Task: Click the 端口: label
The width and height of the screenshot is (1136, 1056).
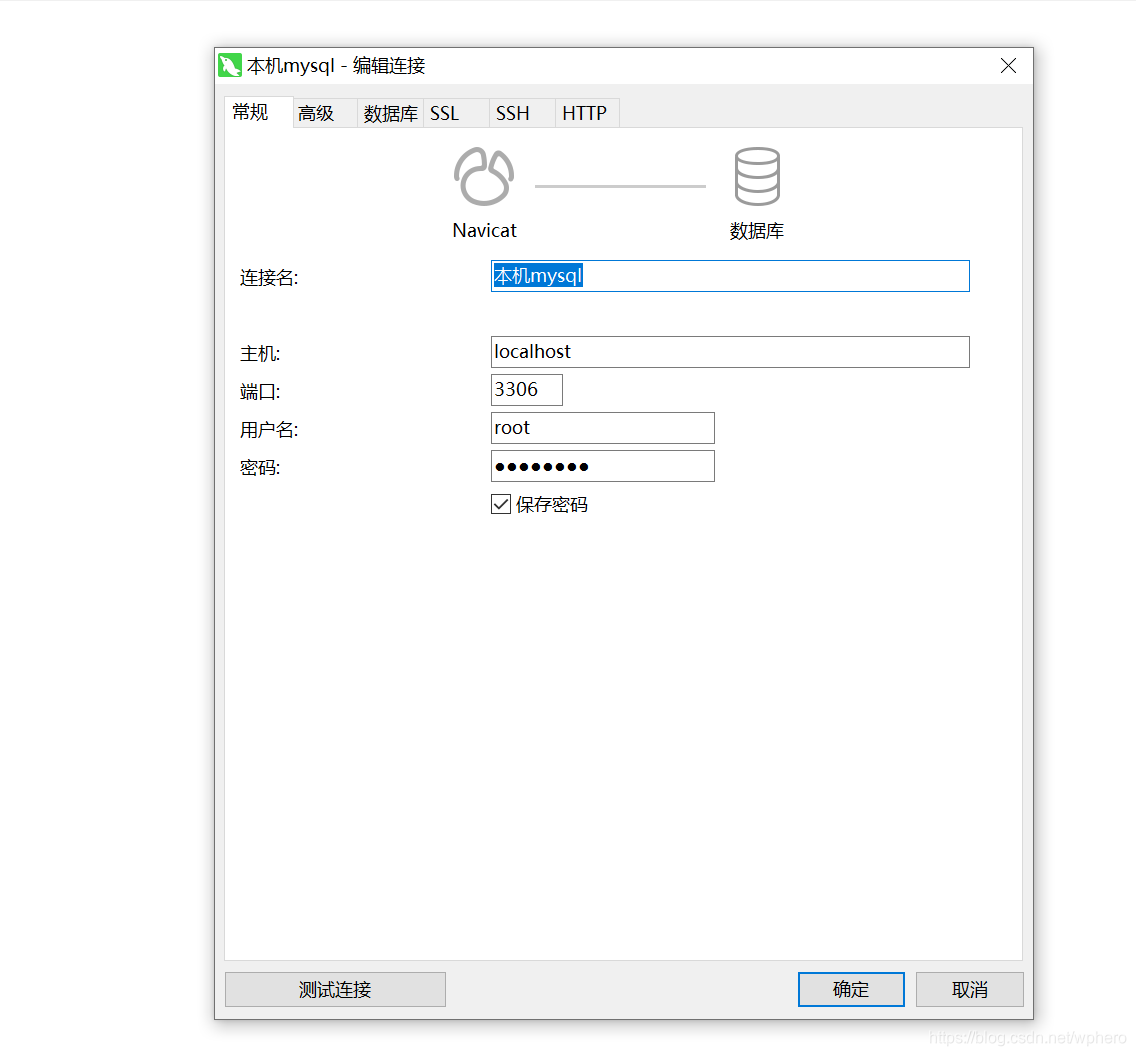Action: click(x=260, y=392)
